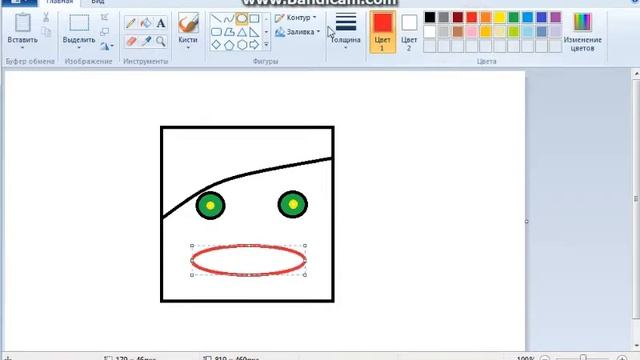Click inside the red ellipse selection
Screen dimensions: 640x360
pyautogui.click(x=248, y=260)
